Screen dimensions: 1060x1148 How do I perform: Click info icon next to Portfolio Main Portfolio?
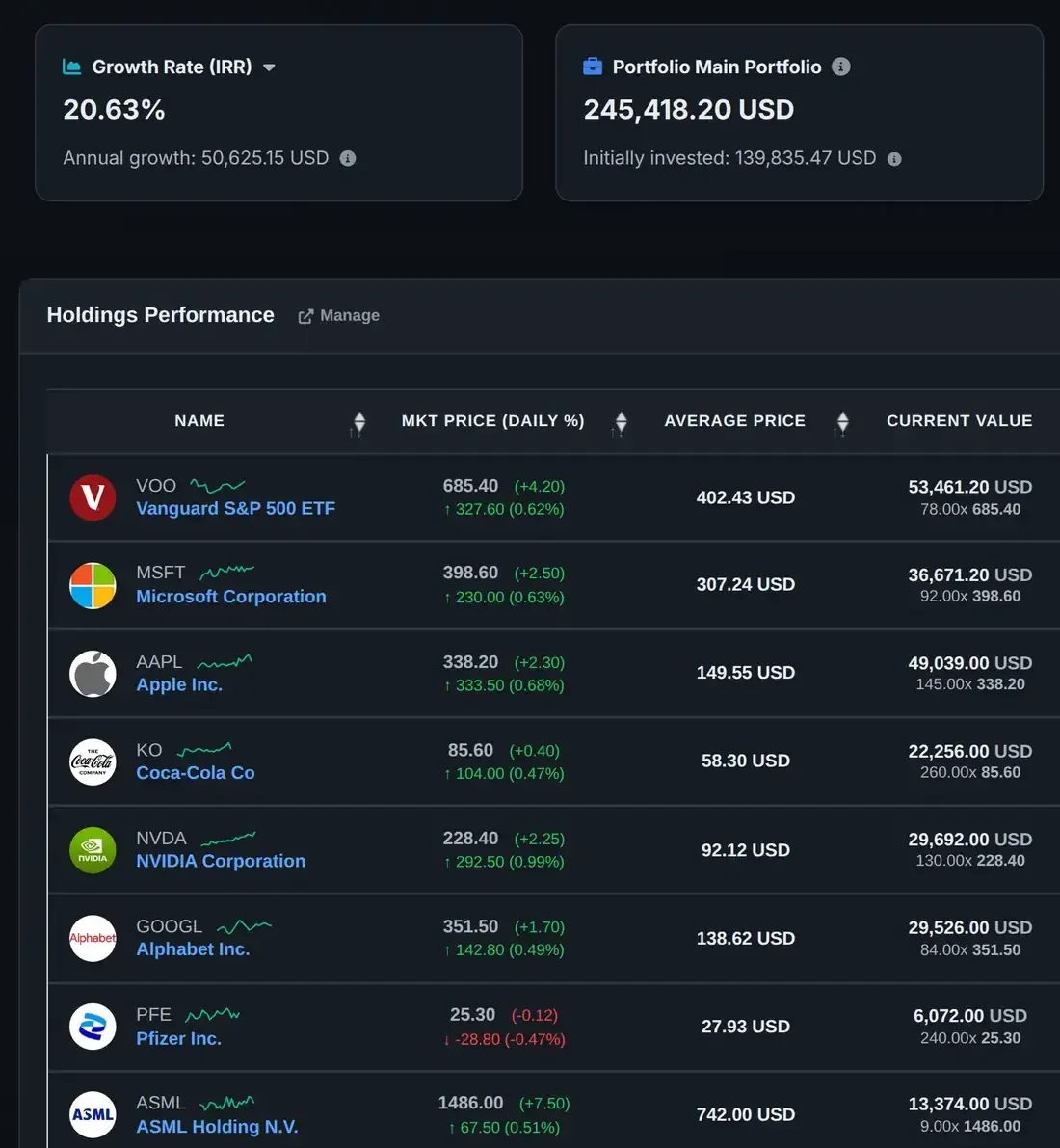point(841,67)
